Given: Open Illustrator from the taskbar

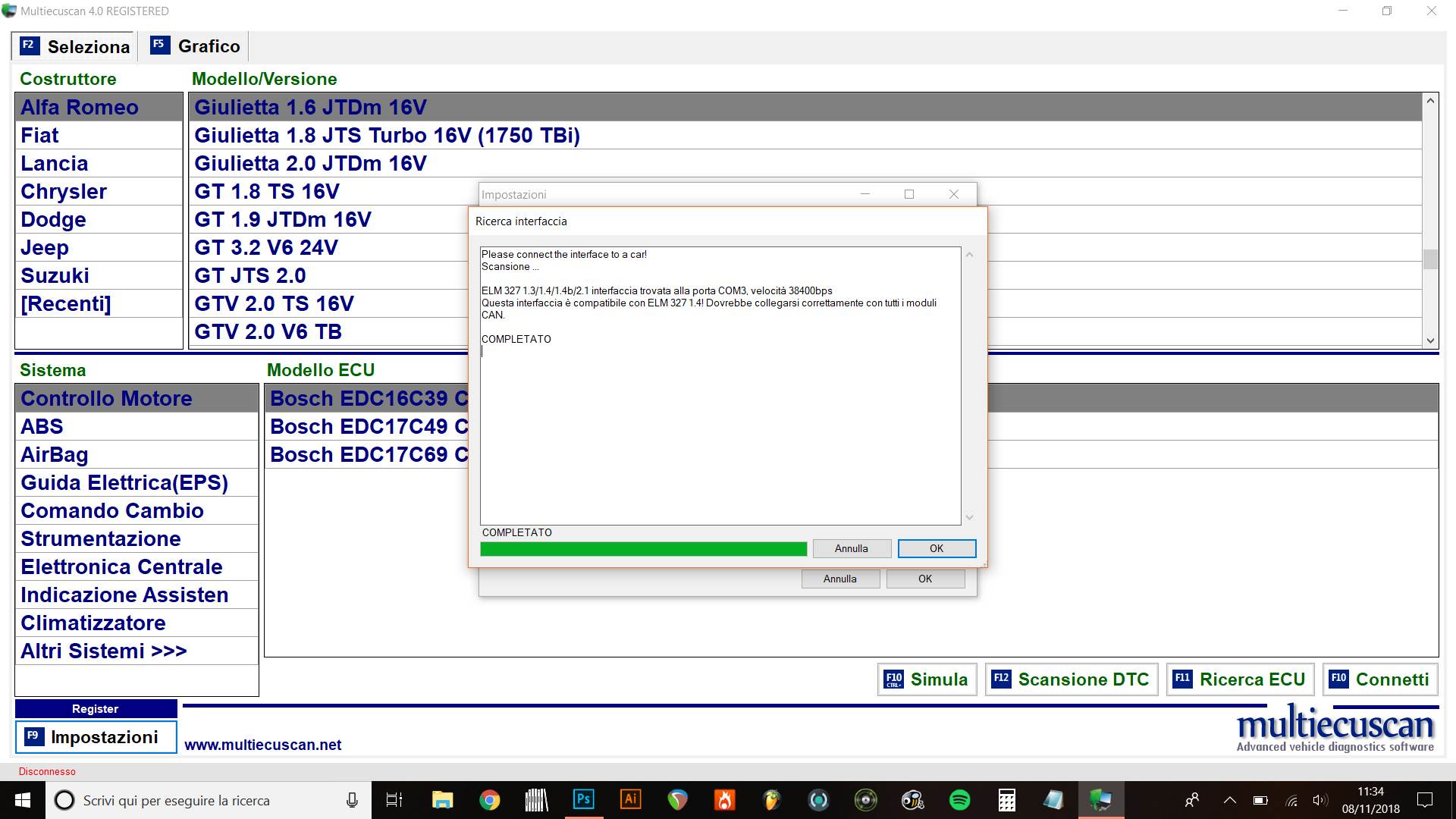Looking at the screenshot, I should (x=630, y=800).
